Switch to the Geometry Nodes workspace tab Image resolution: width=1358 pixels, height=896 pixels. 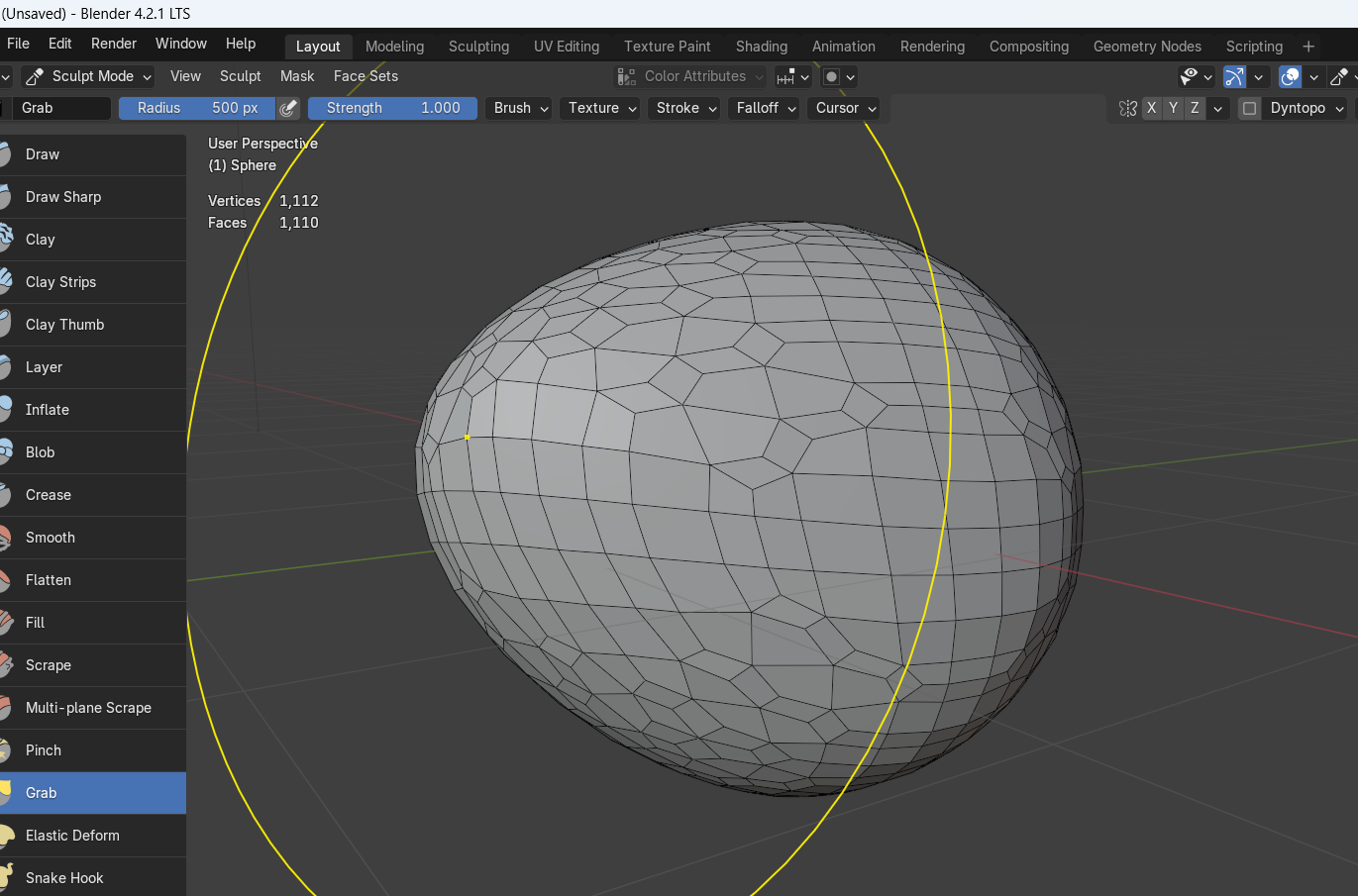pyautogui.click(x=1147, y=47)
